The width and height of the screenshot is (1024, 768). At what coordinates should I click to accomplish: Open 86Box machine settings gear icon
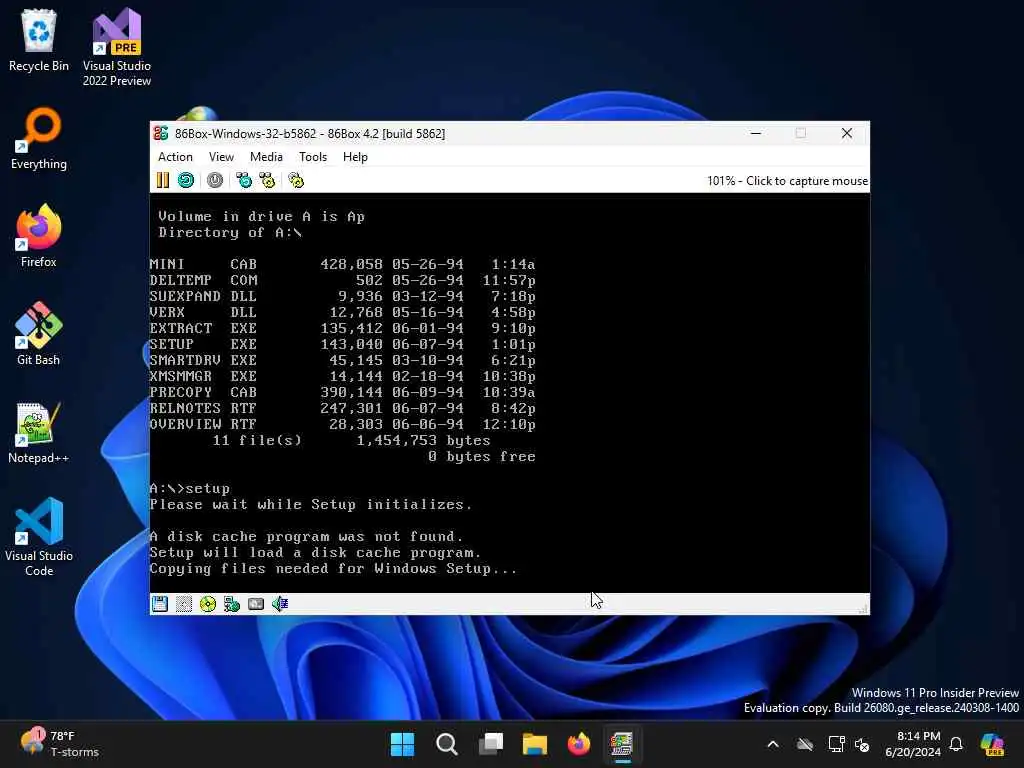click(296, 180)
